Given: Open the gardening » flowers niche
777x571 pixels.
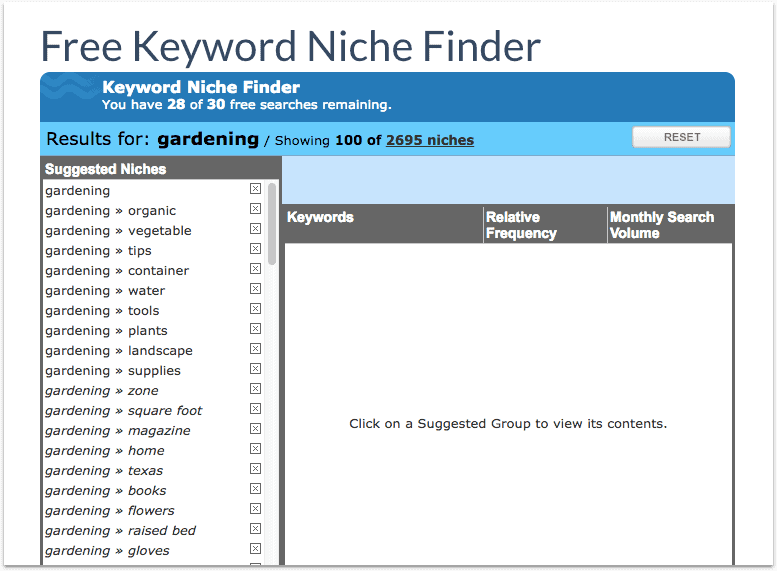Looking at the screenshot, I should point(110,511).
